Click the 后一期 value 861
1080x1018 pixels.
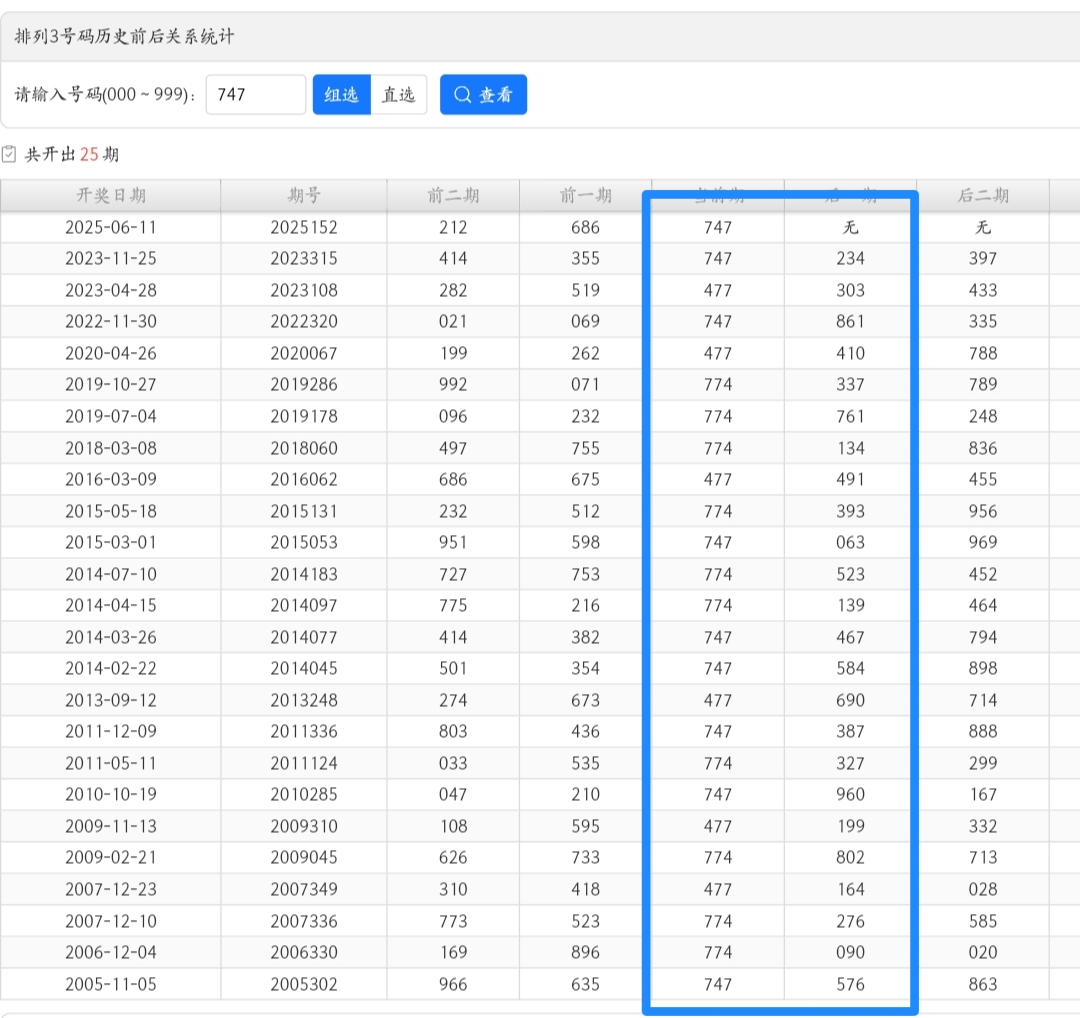851,322
